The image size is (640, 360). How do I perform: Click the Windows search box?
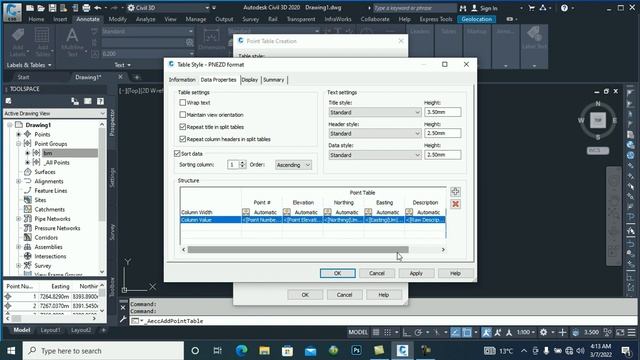click(x=103, y=351)
